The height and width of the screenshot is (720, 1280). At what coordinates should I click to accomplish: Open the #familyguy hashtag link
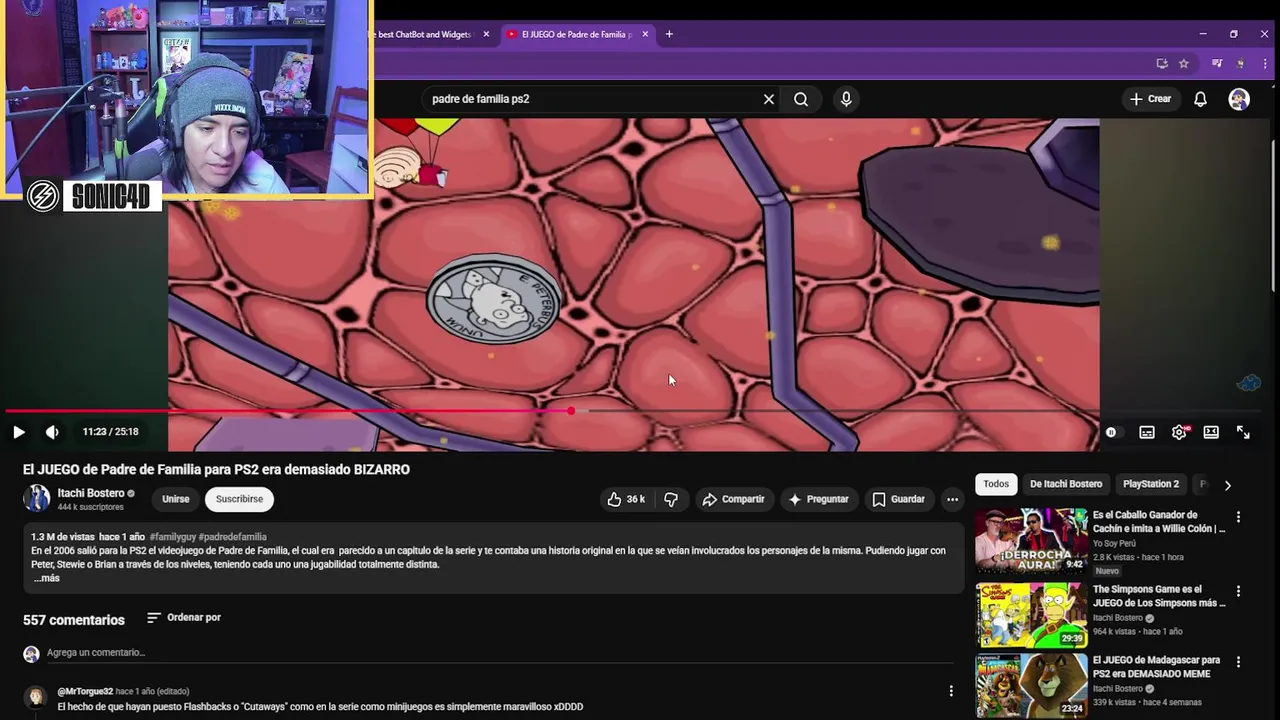[172, 537]
